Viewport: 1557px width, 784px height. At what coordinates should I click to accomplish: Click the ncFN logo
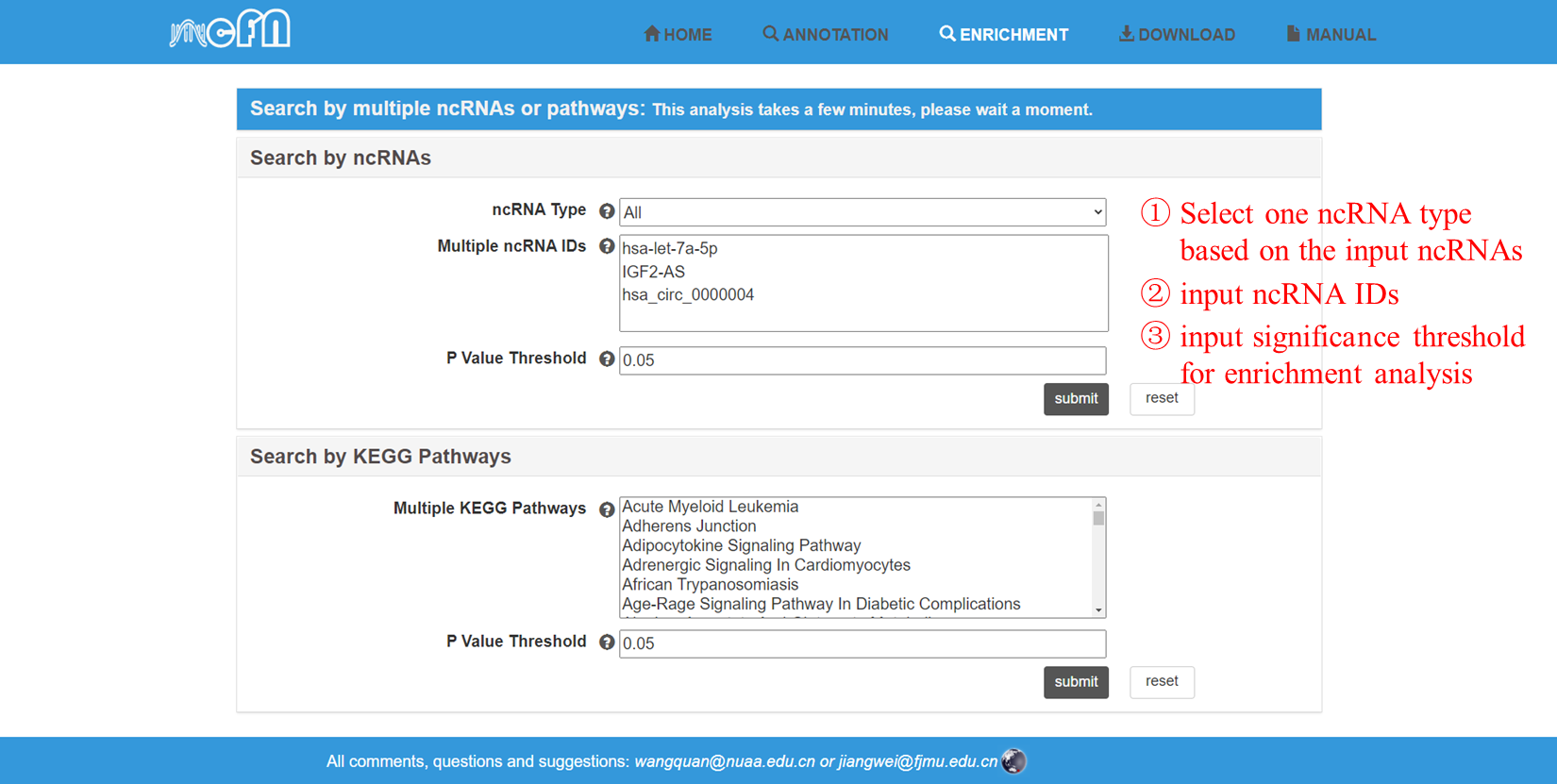230,30
